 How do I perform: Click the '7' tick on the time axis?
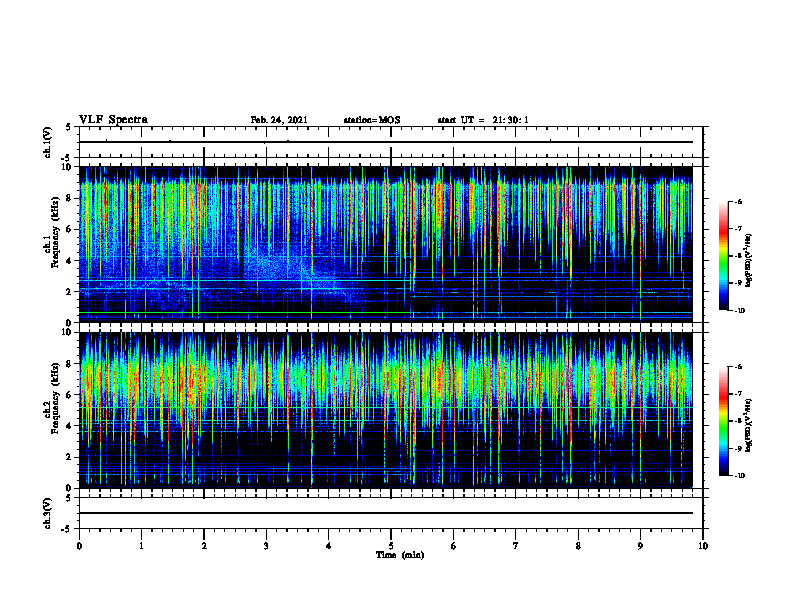coord(516,546)
